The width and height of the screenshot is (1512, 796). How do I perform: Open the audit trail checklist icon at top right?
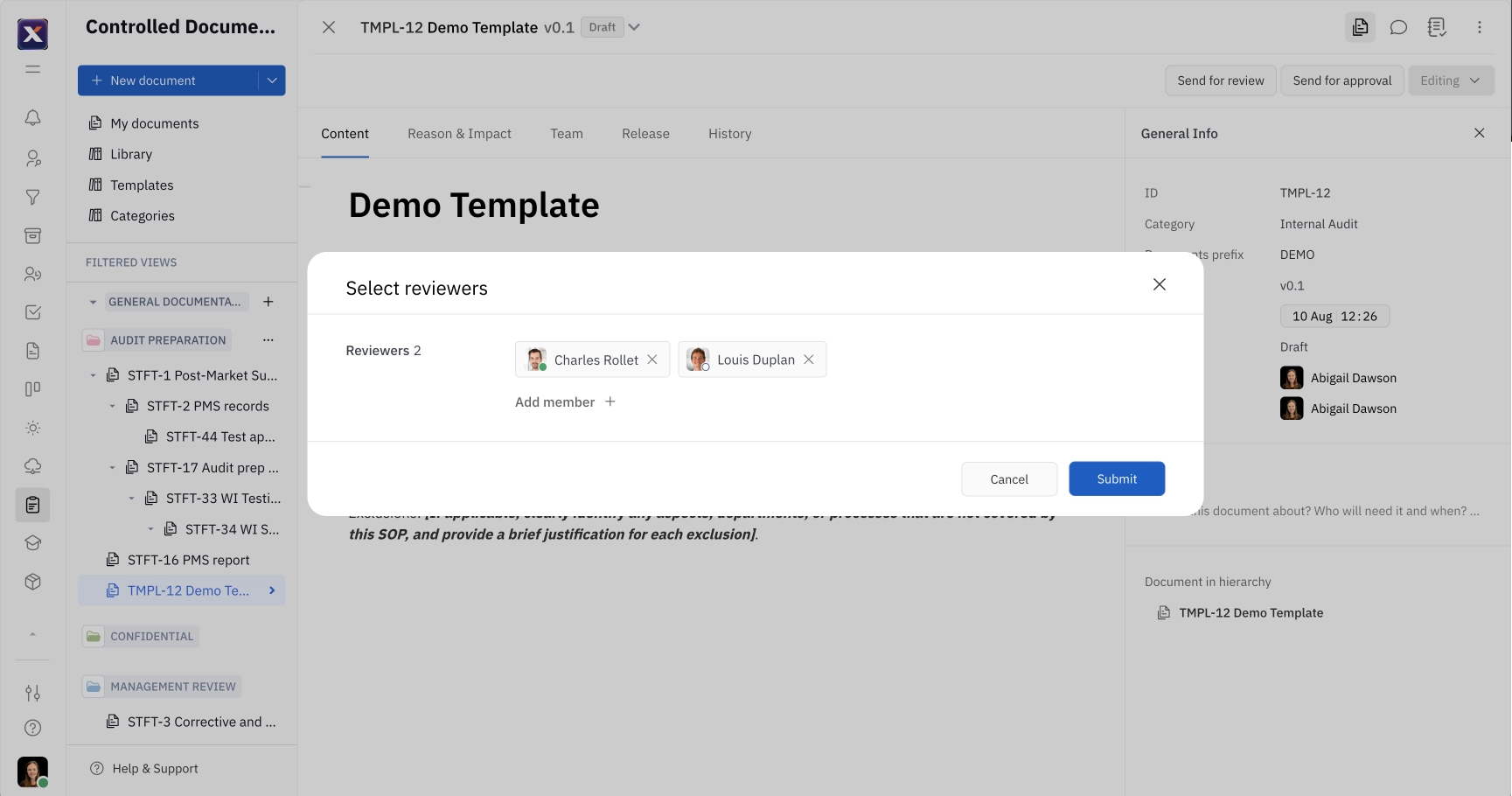tap(1436, 27)
